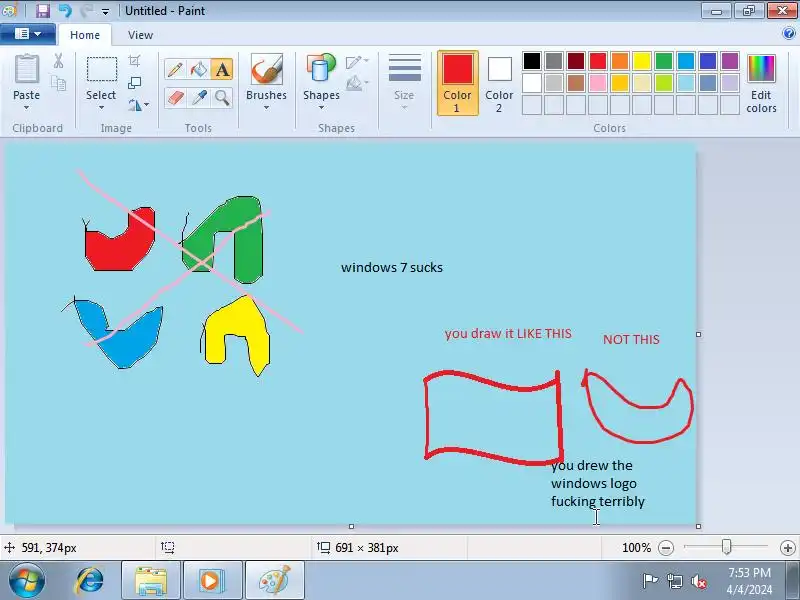The height and width of the screenshot is (600, 800).
Task: Select the Text tool
Action: (222, 69)
